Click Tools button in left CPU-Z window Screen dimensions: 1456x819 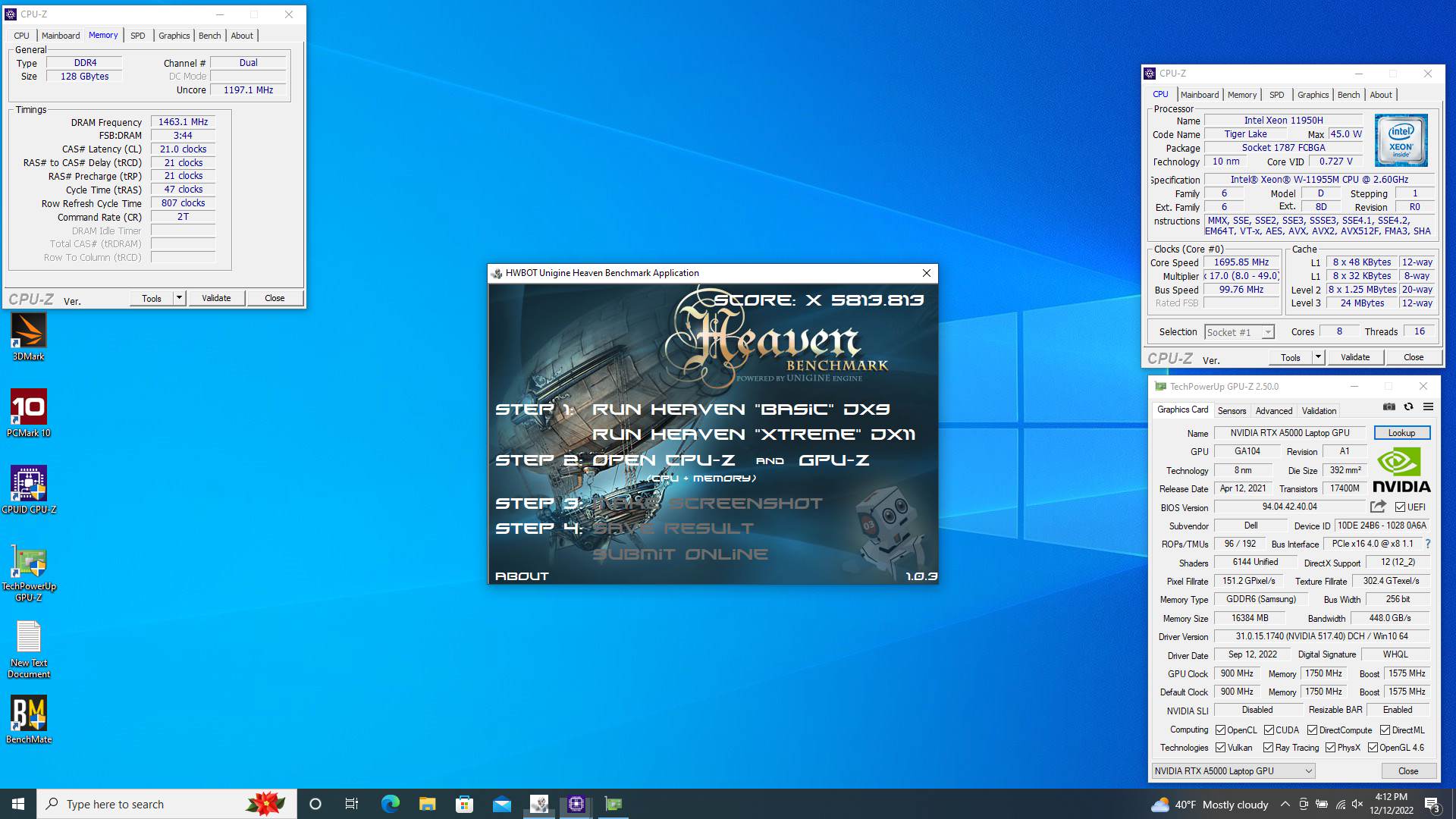click(x=152, y=298)
